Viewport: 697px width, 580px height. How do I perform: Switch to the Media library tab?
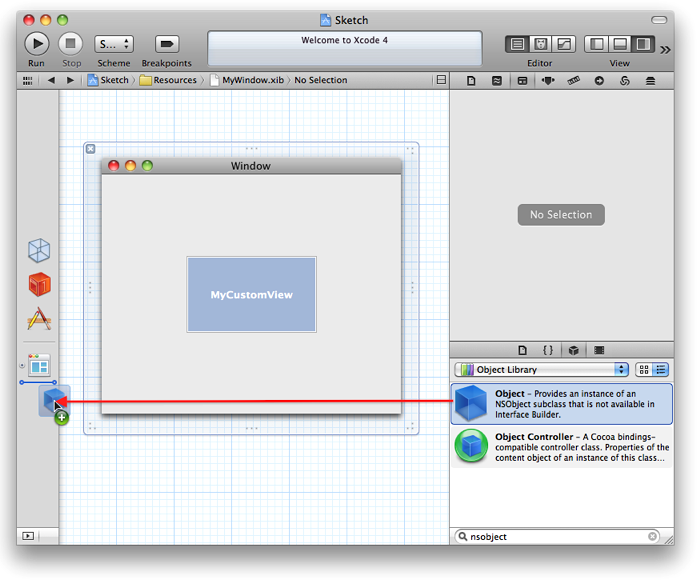599,350
